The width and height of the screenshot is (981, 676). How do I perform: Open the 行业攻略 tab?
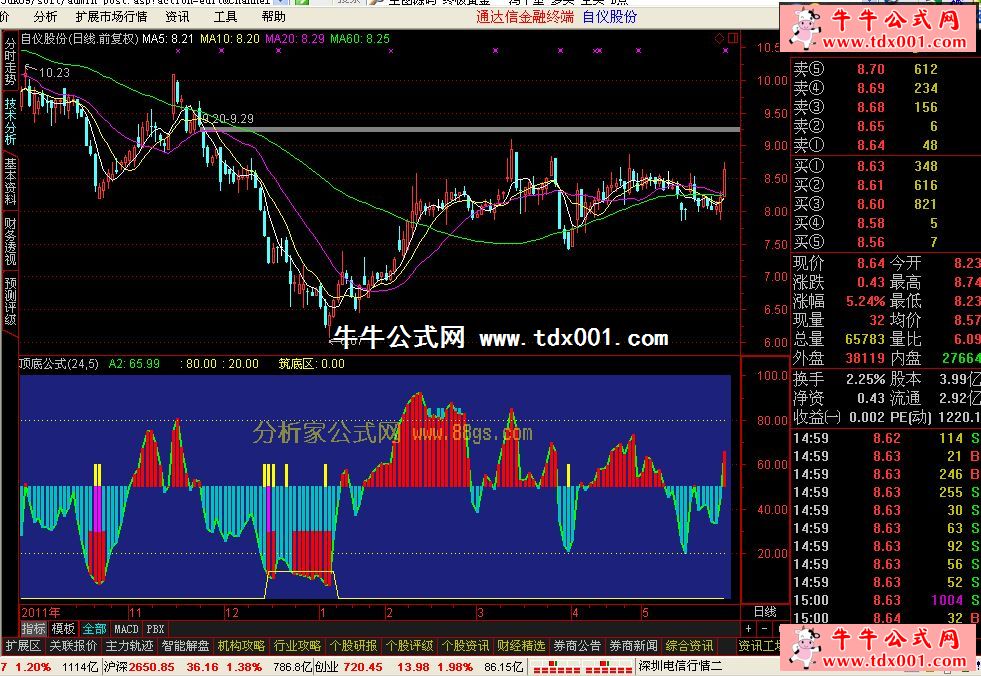coord(298,645)
